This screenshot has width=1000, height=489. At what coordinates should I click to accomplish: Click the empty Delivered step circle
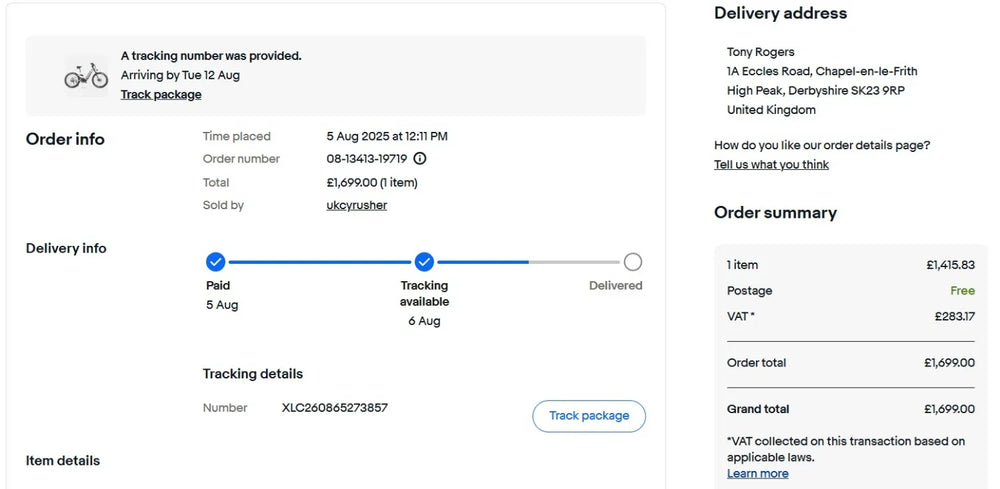coord(633,262)
